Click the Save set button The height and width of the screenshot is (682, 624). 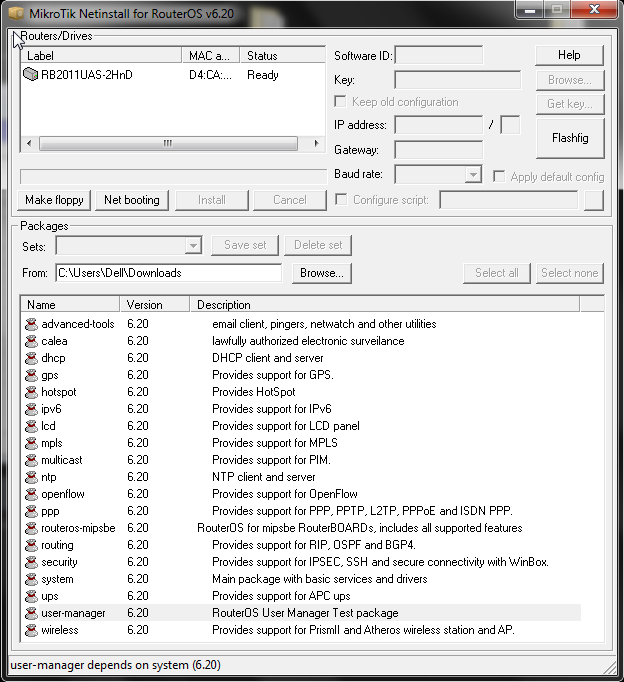tap(245, 245)
